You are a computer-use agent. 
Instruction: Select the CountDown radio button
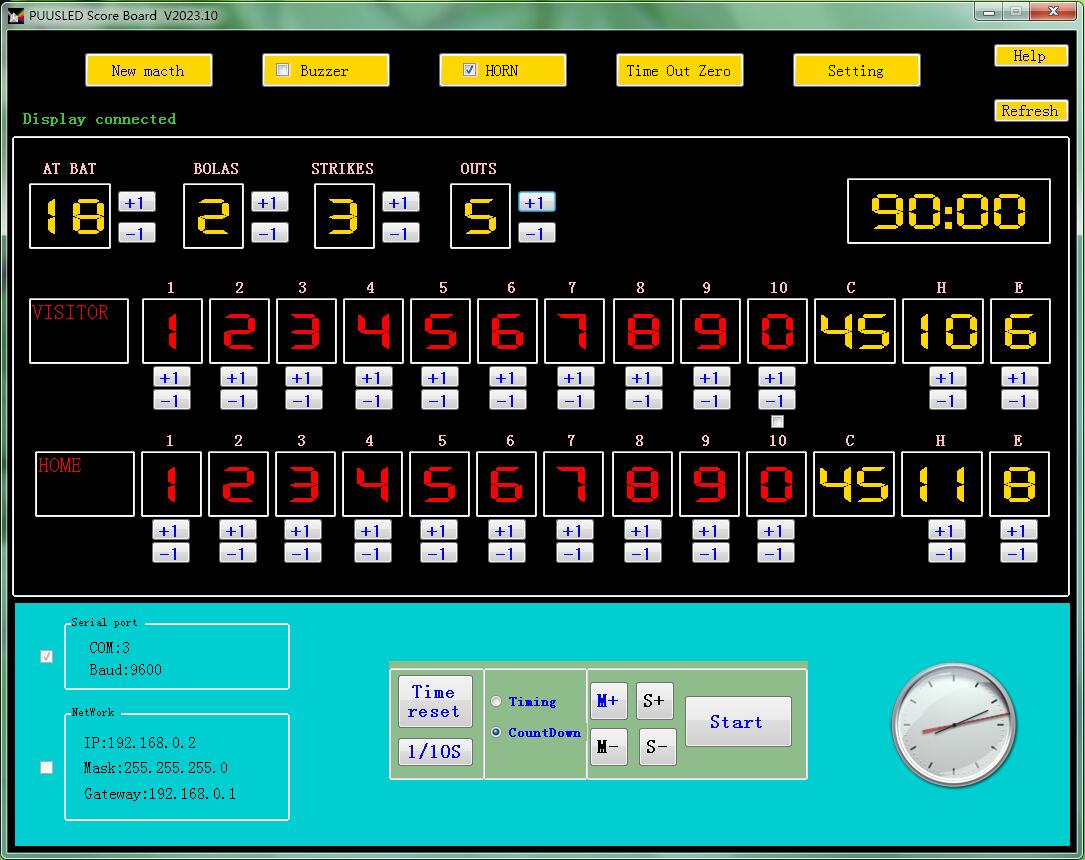point(496,733)
